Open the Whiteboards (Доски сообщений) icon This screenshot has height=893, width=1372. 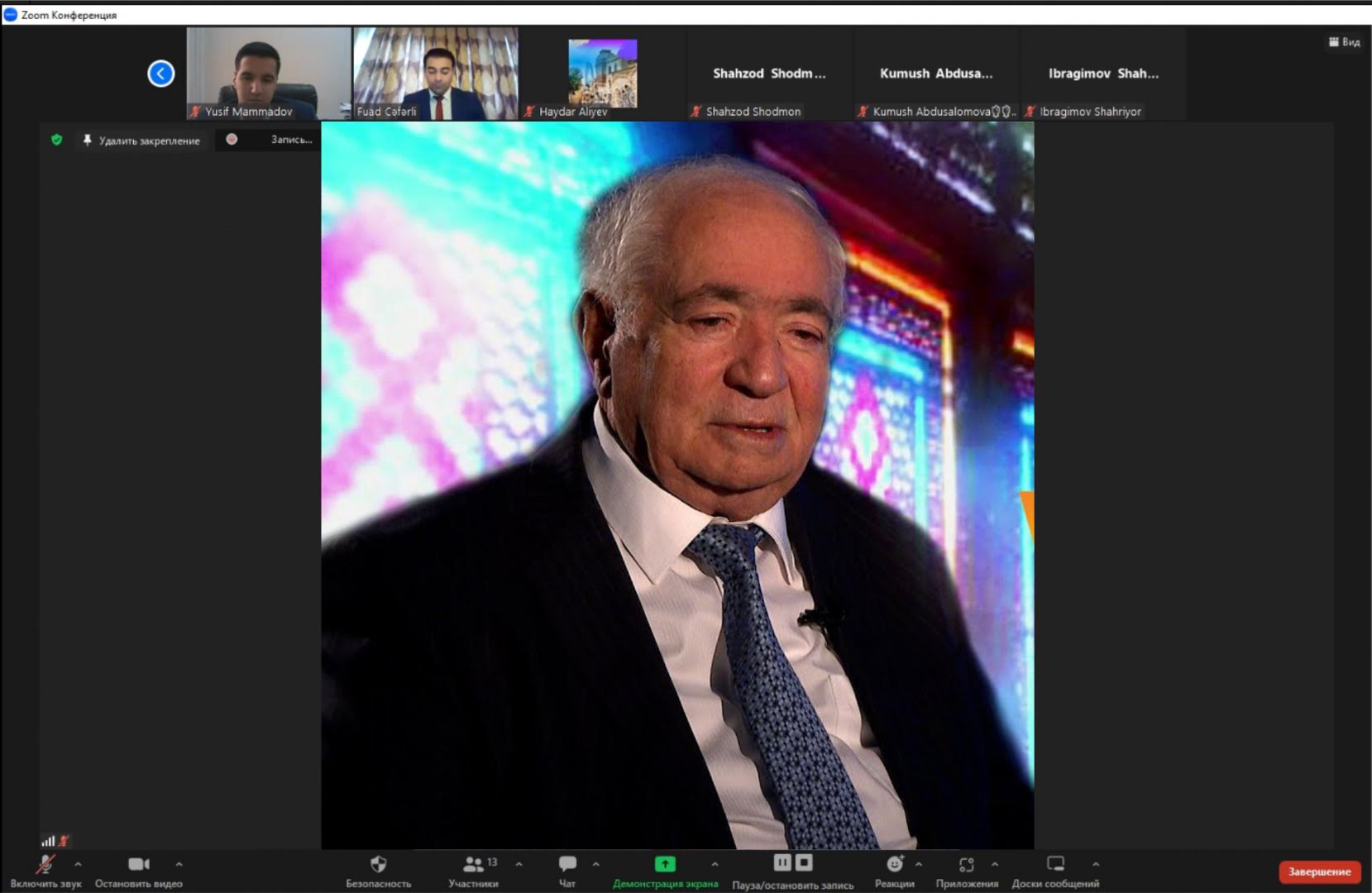[1055, 865]
